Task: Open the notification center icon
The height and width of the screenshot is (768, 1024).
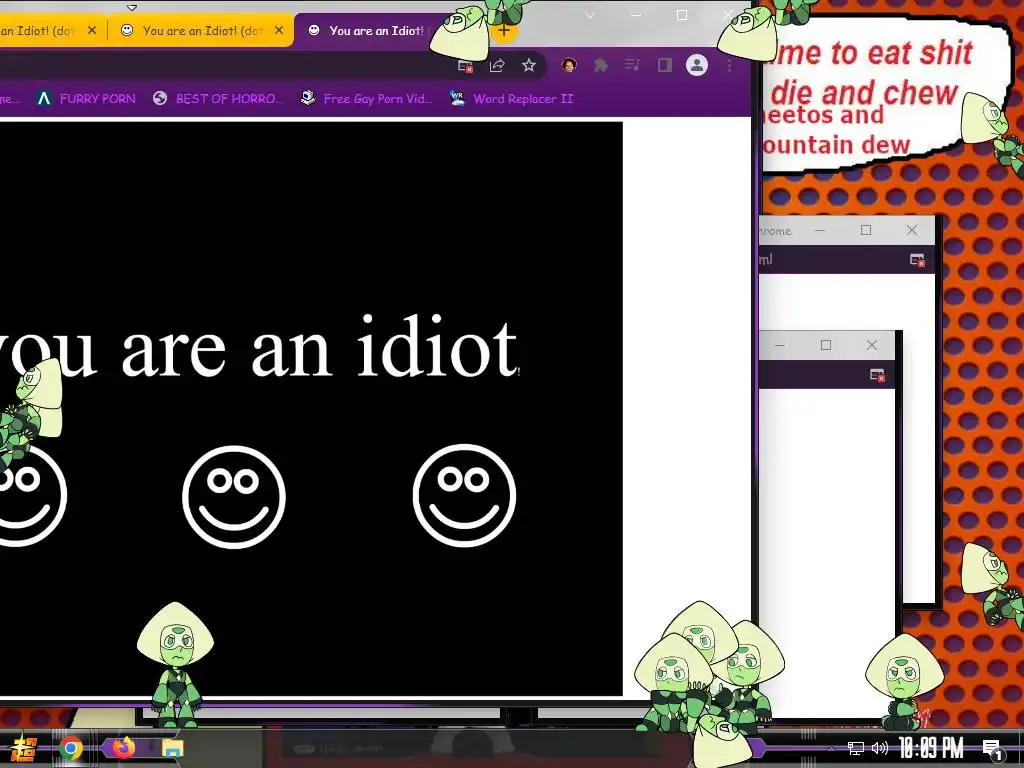Action: pos(992,749)
